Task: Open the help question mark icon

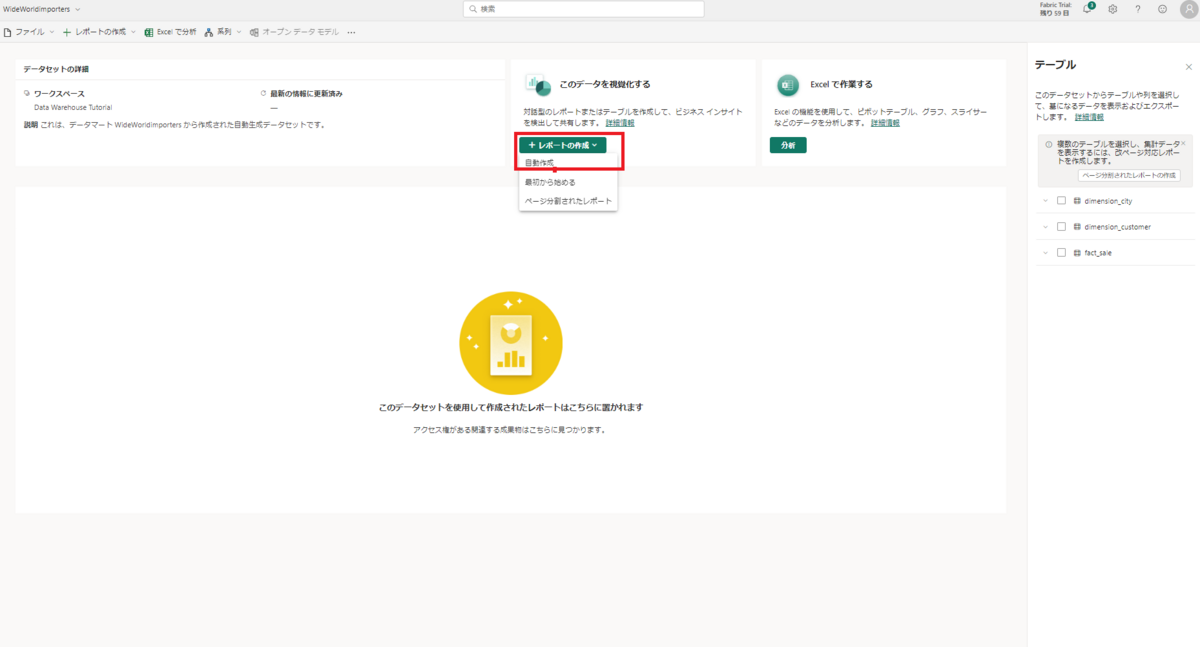Action: (x=1137, y=9)
